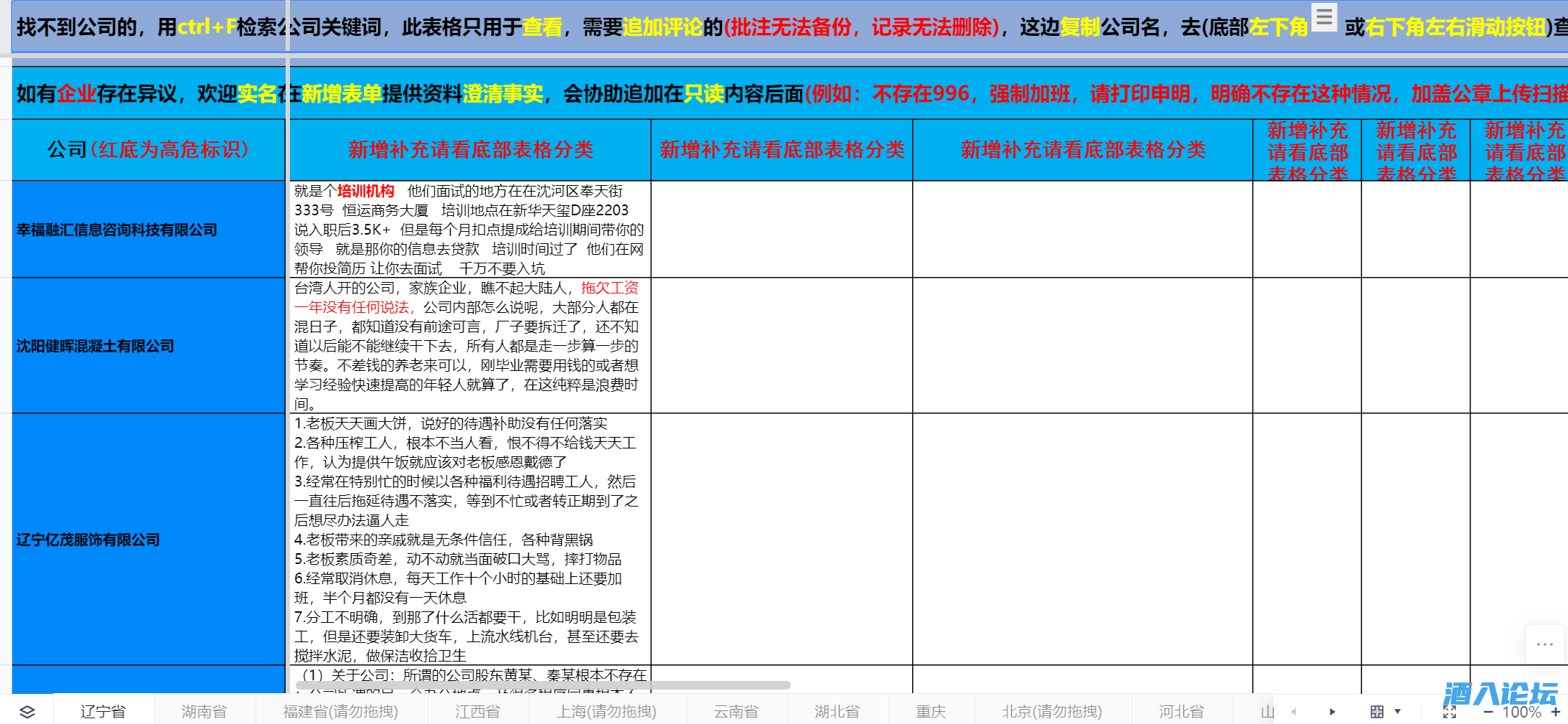1568x724 pixels.
Task: Click the grid view mode icon
Action: [1376, 712]
